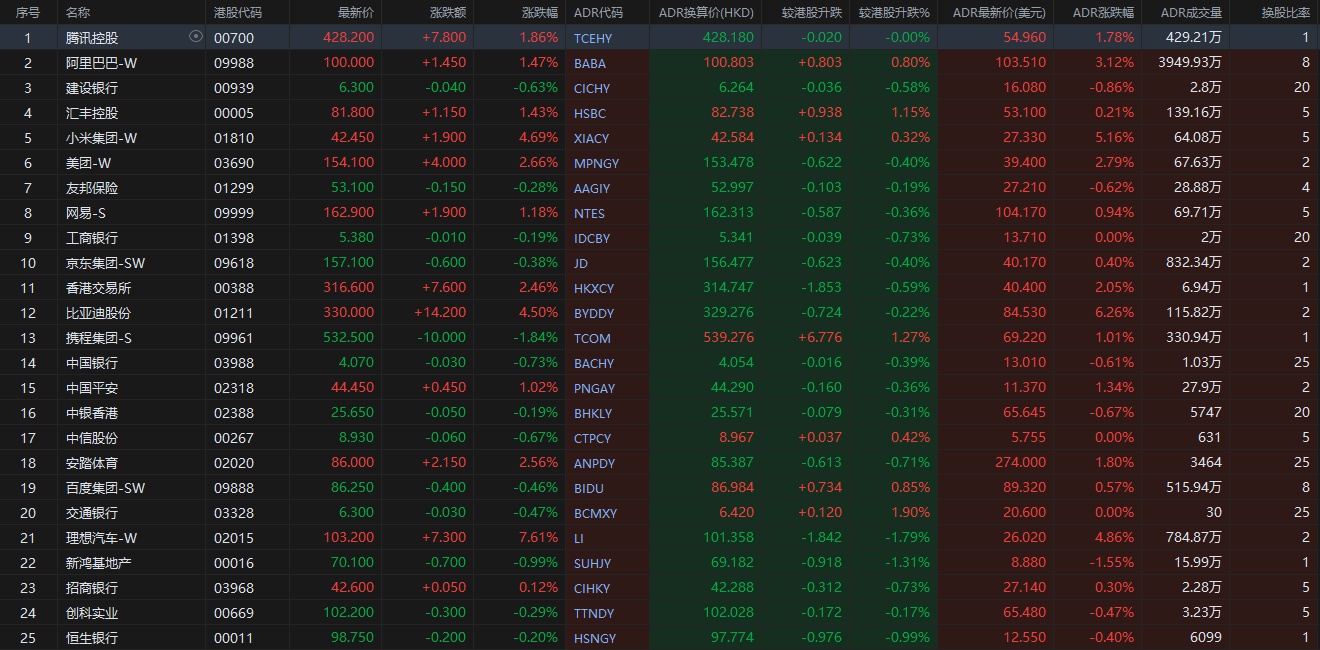Select the 理想汽车-W stock name
Image resolution: width=1320 pixels, height=650 pixels.
(101, 538)
